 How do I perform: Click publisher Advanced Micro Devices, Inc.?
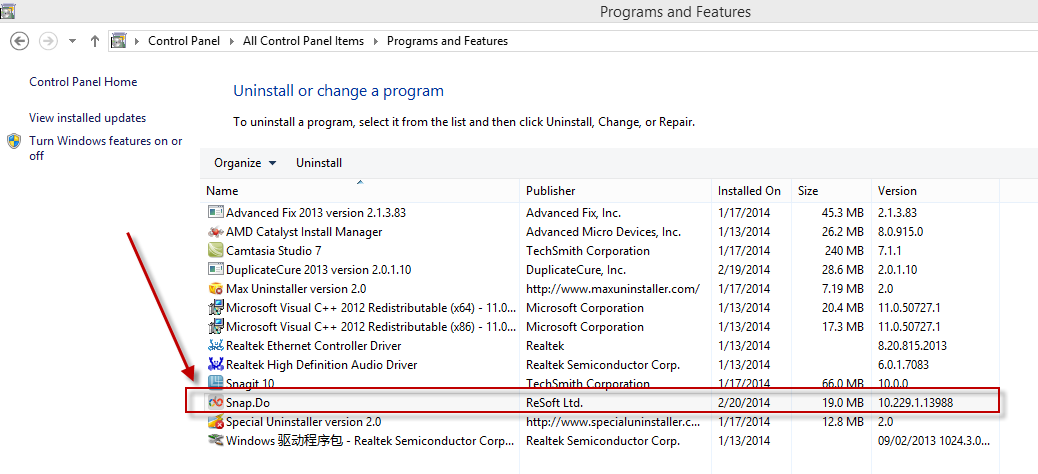(x=603, y=232)
